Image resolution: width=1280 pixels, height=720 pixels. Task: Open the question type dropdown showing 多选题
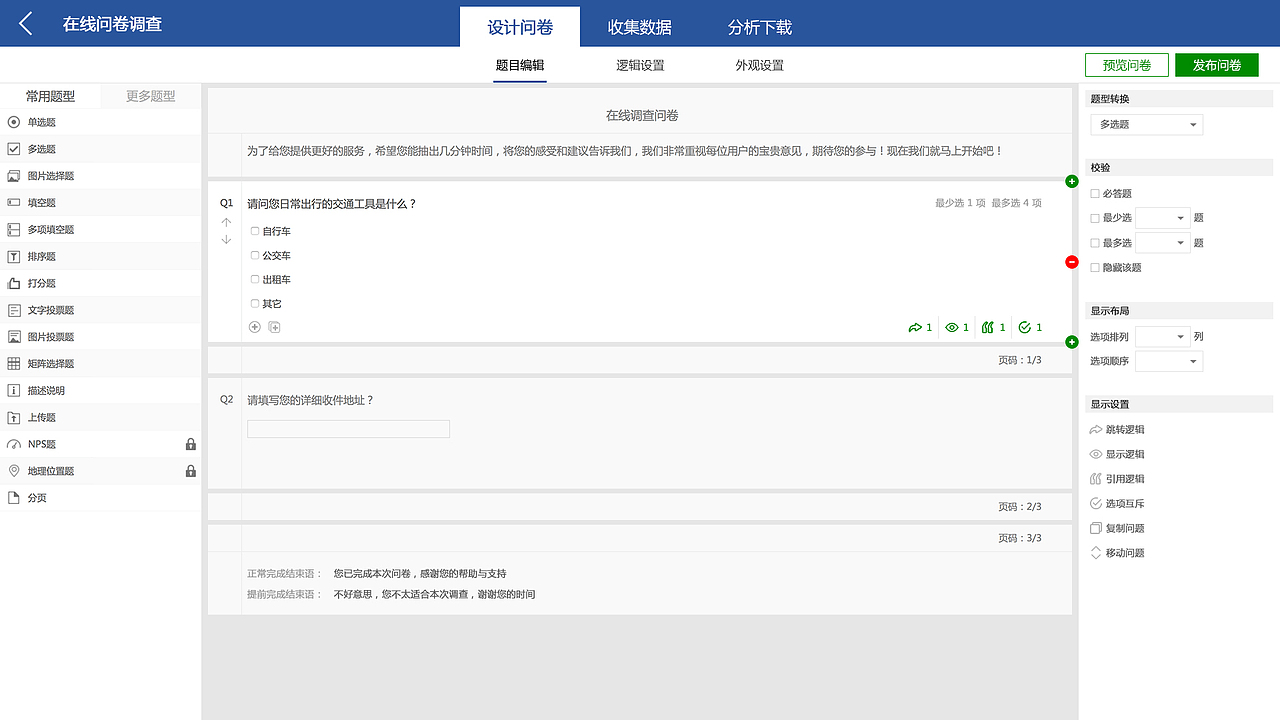click(x=1146, y=124)
